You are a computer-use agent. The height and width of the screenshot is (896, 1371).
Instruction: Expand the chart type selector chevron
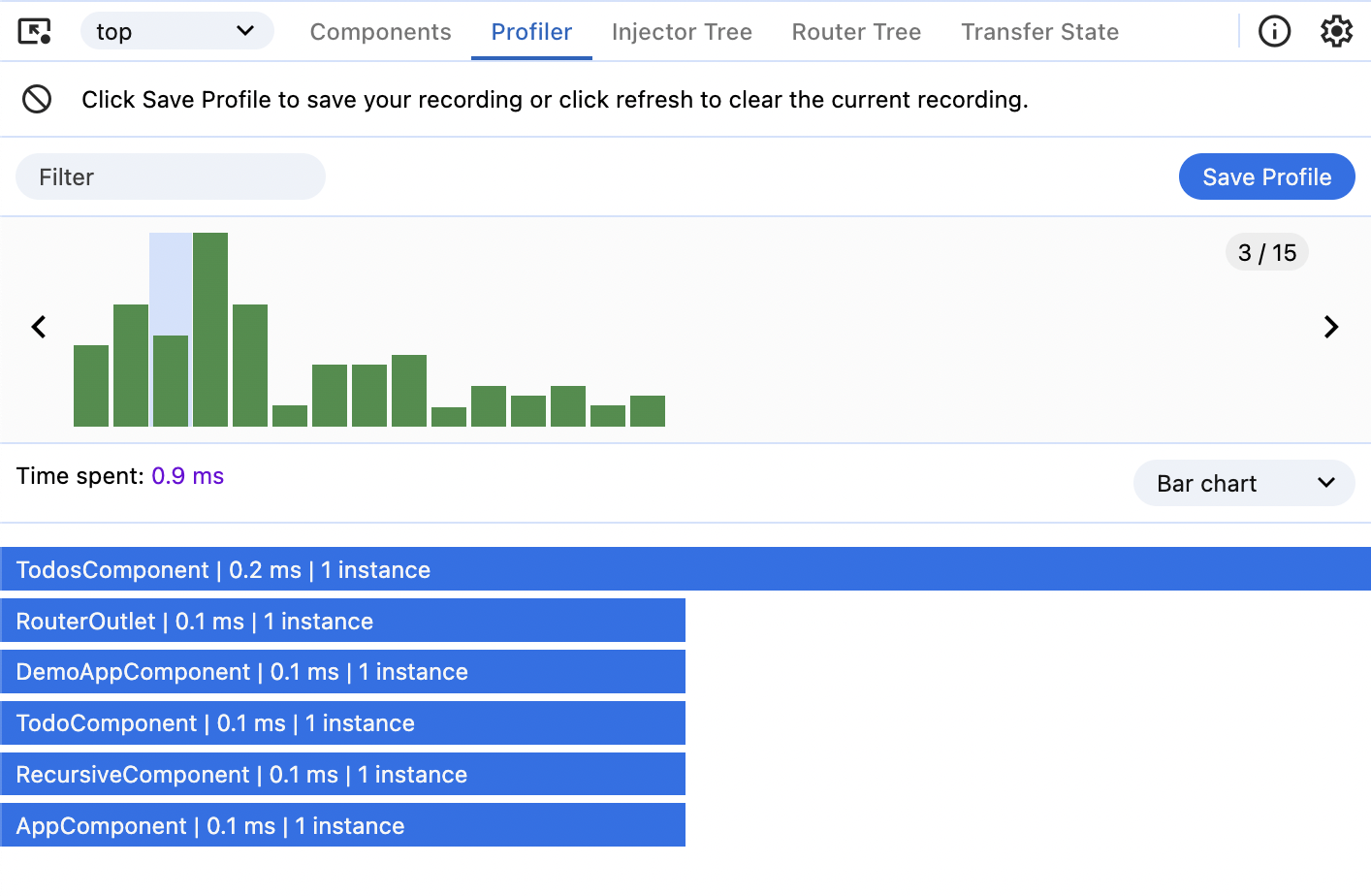pos(1326,483)
